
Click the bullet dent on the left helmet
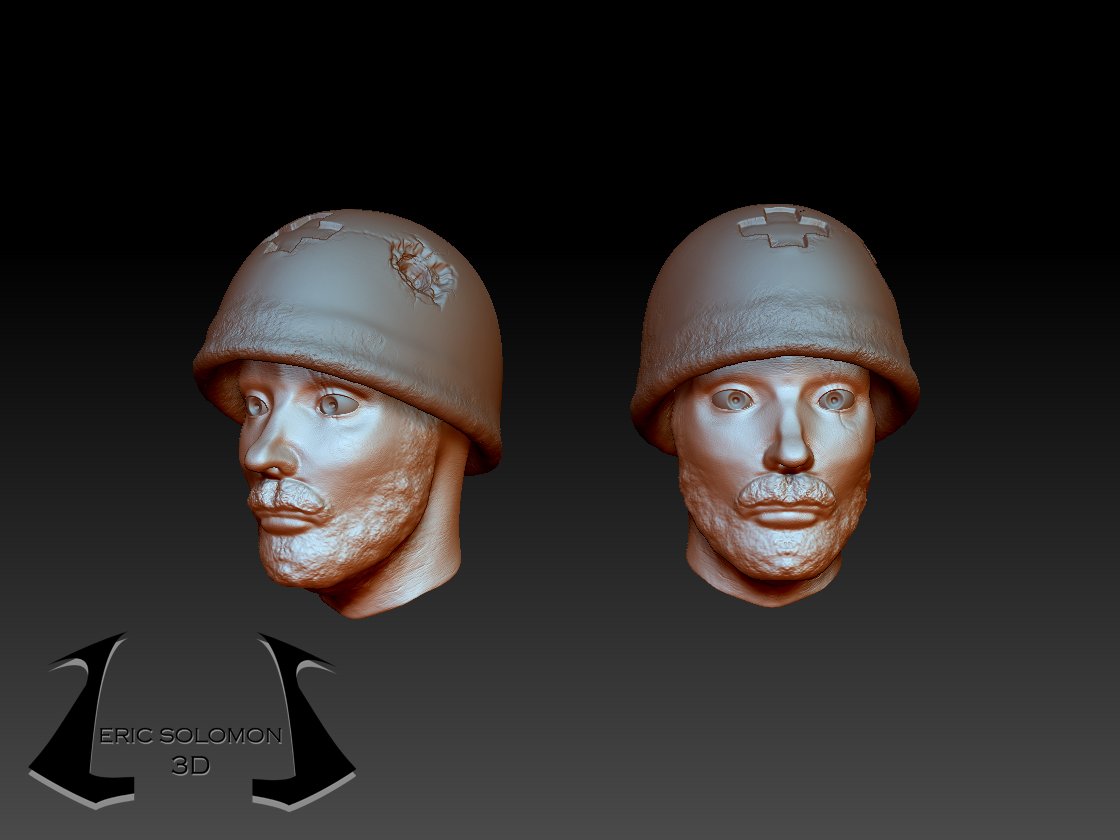[423, 271]
